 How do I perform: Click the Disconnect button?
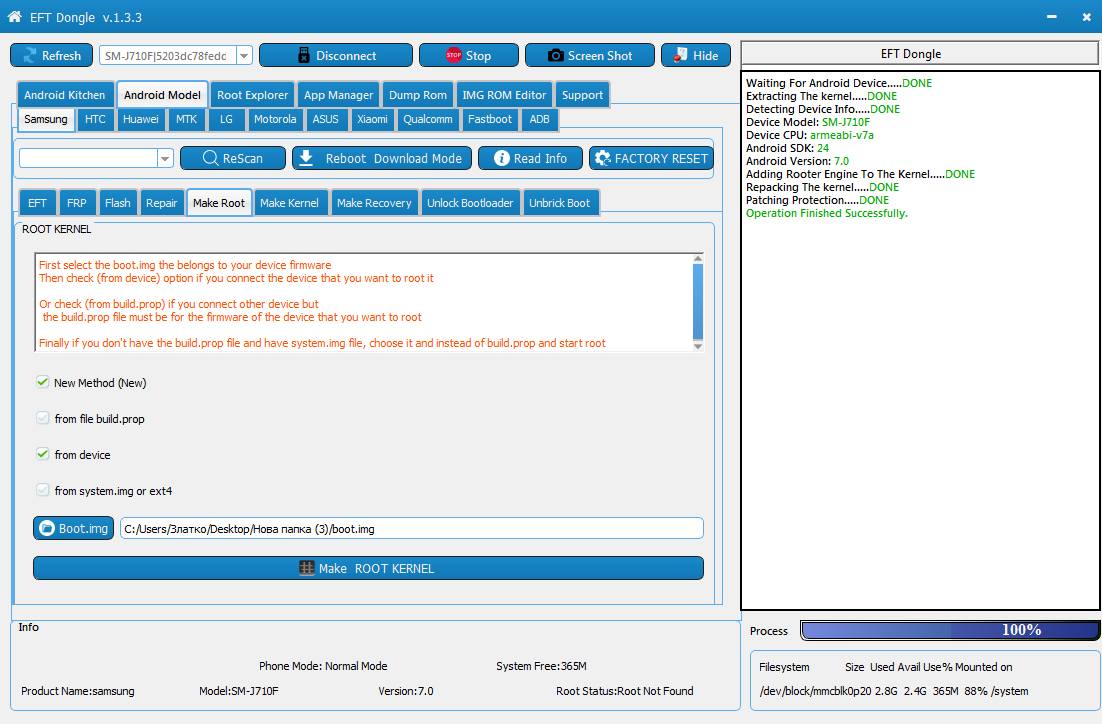tap(336, 56)
